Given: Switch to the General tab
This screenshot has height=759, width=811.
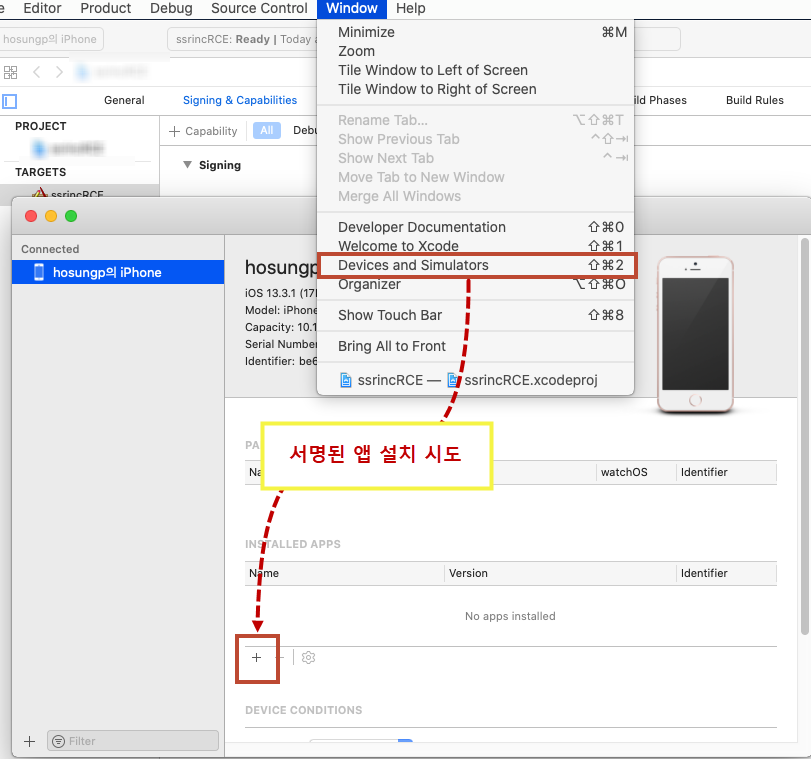Looking at the screenshot, I should [x=124, y=100].
